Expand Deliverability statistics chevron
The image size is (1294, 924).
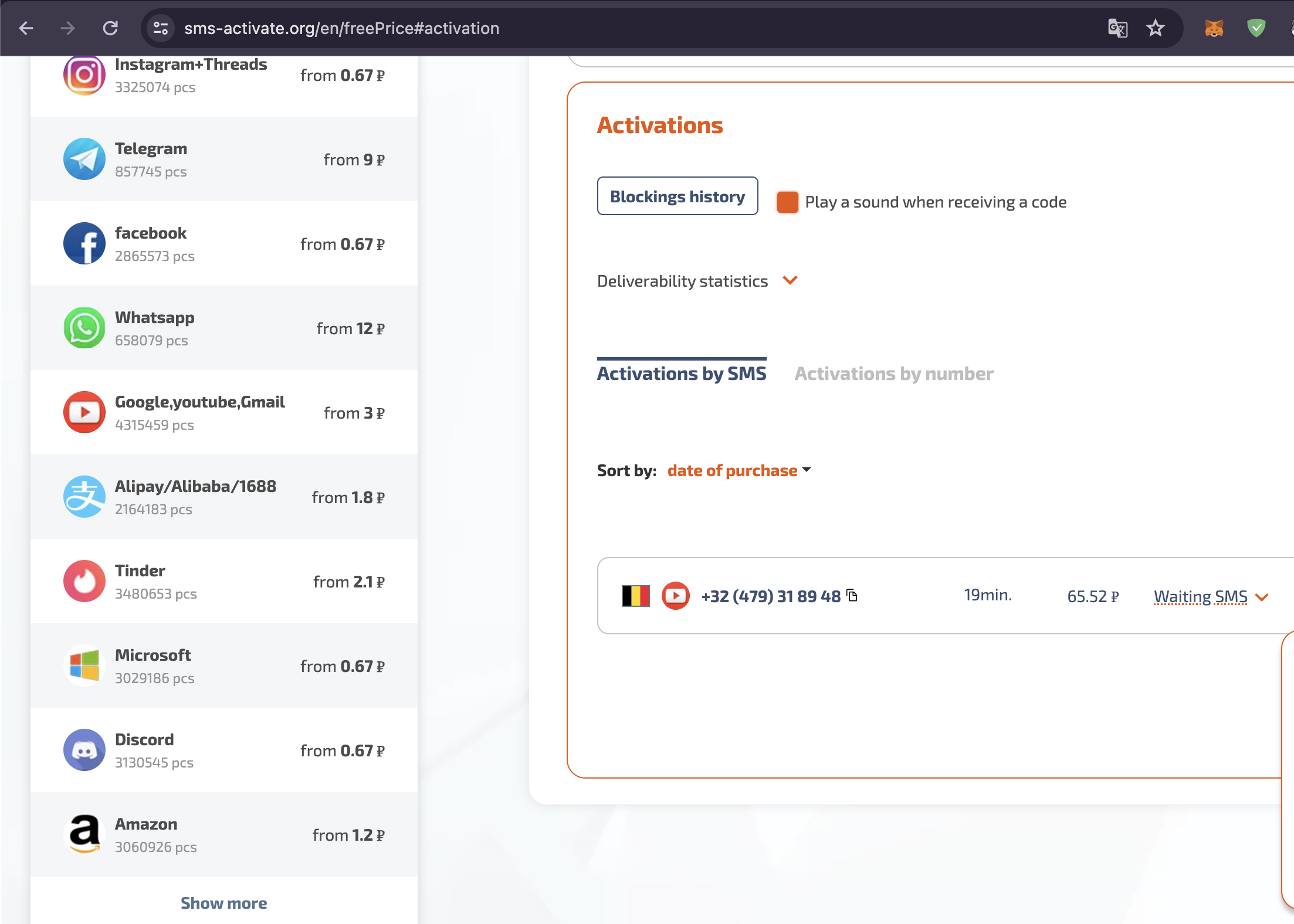point(790,280)
